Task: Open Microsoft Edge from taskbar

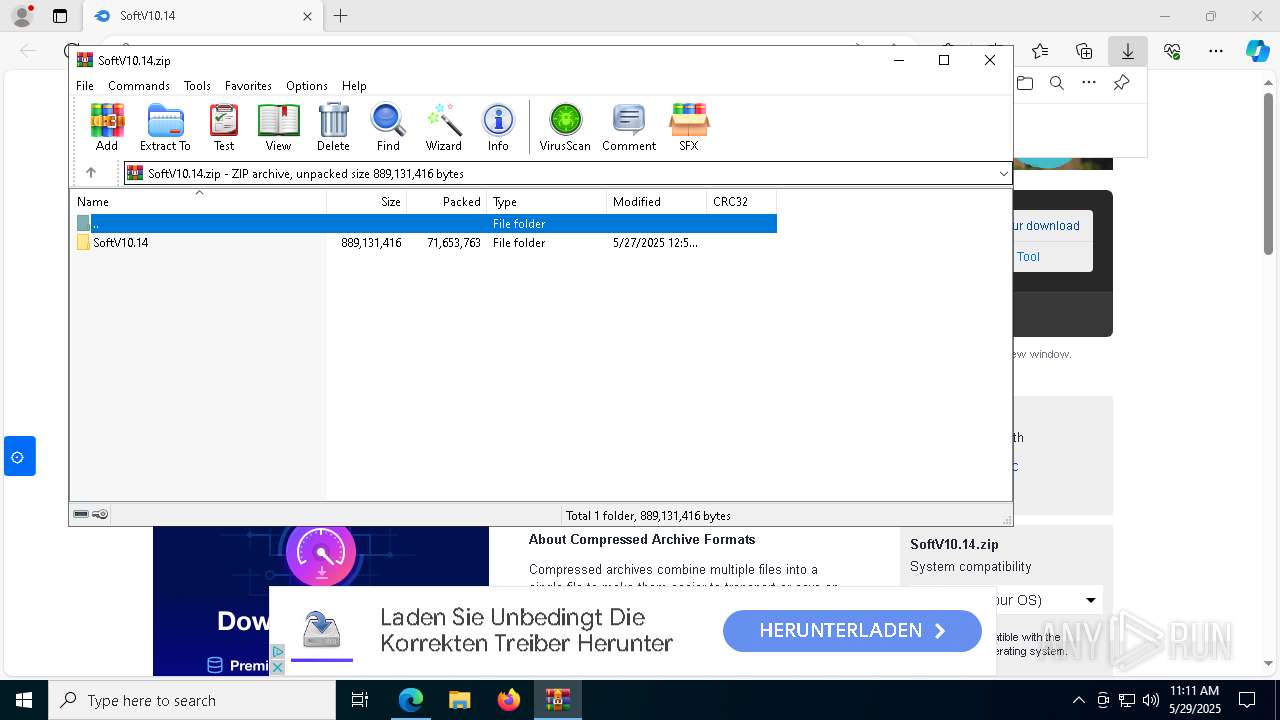Action: click(x=410, y=700)
